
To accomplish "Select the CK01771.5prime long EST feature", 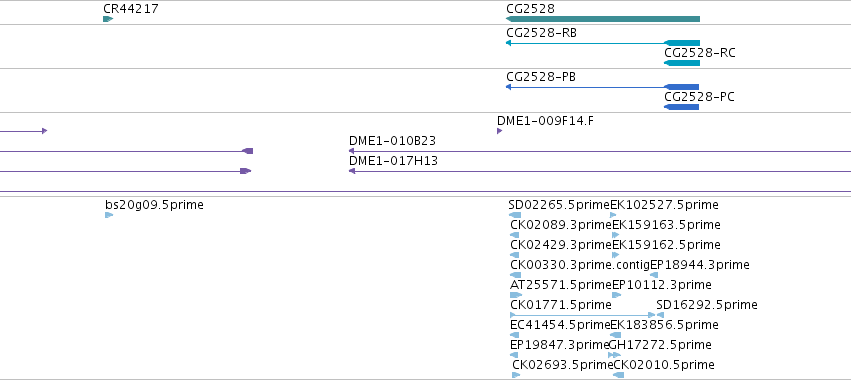I will [x=582, y=315].
